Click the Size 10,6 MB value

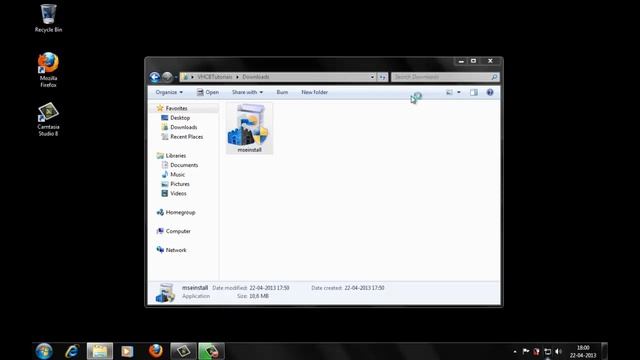click(259, 296)
